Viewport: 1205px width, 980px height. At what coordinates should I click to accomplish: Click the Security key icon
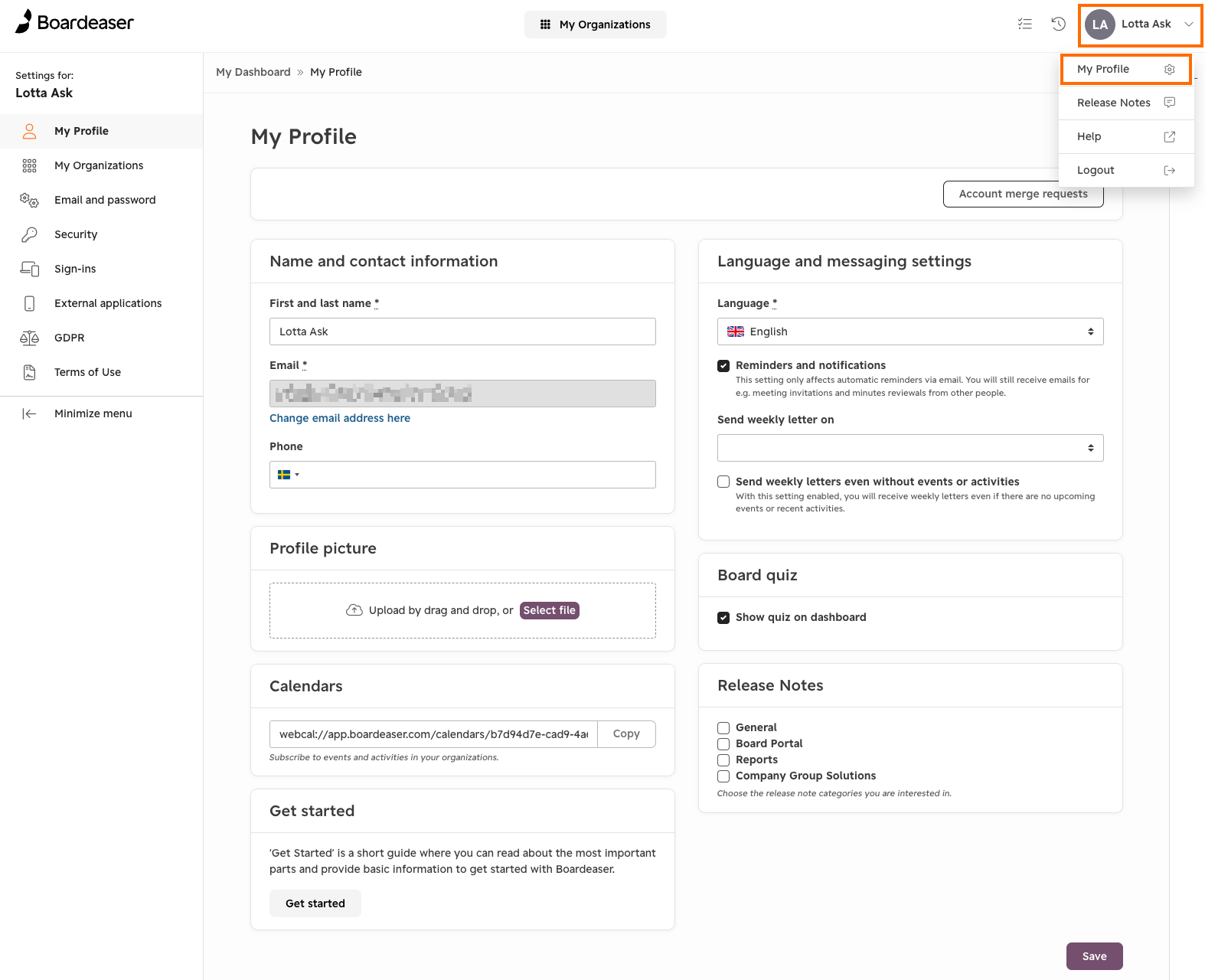tap(29, 234)
